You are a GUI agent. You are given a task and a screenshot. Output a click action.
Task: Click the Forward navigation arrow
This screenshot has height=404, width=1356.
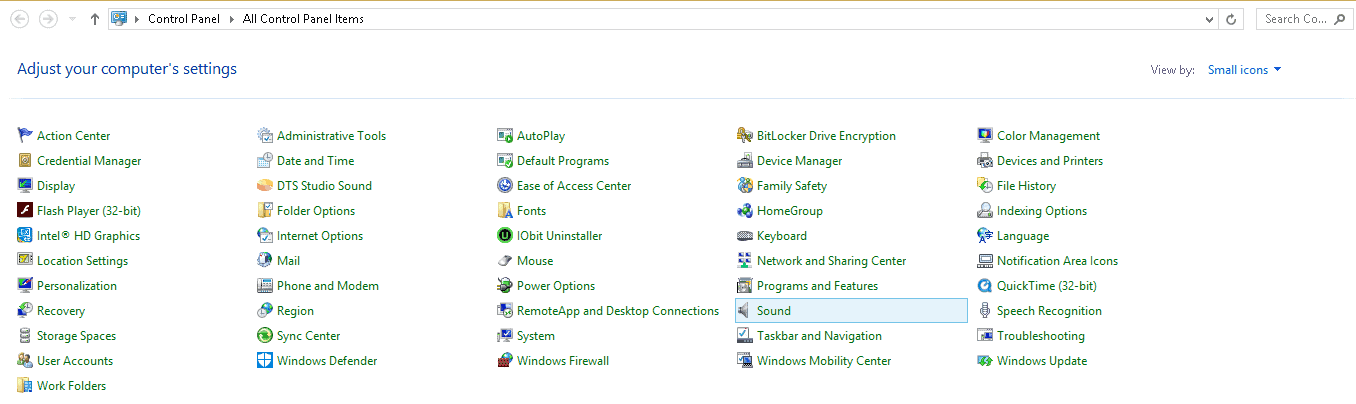47,19
